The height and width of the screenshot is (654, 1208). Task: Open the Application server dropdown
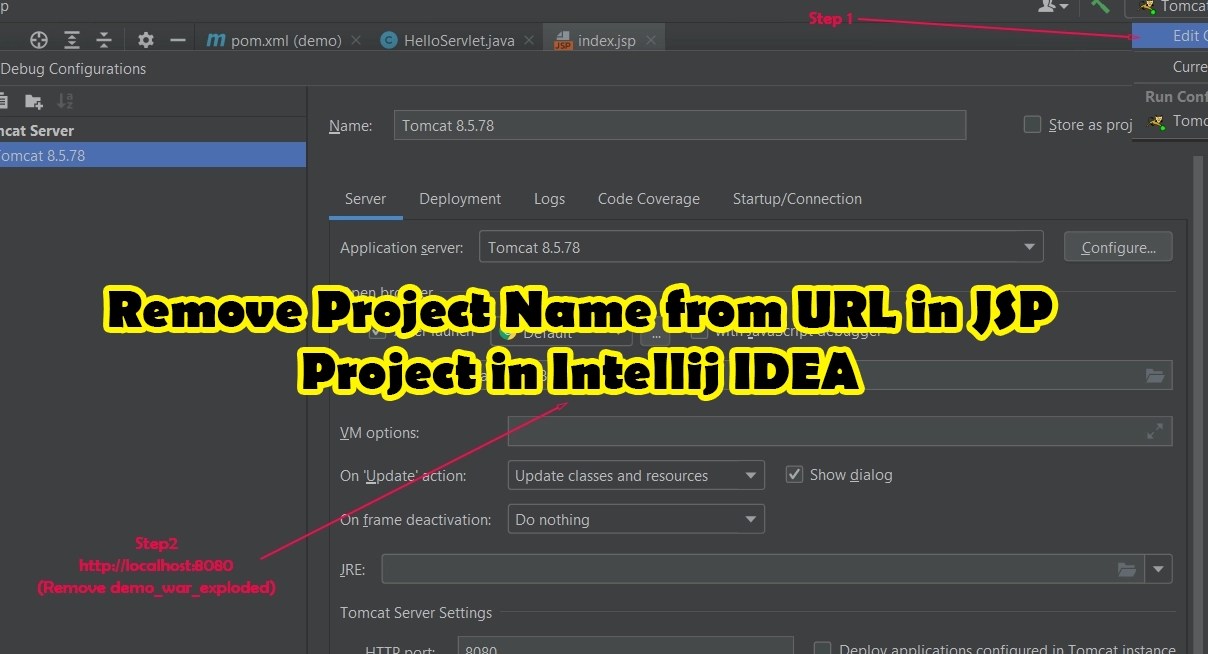(x=1029, y=246)
